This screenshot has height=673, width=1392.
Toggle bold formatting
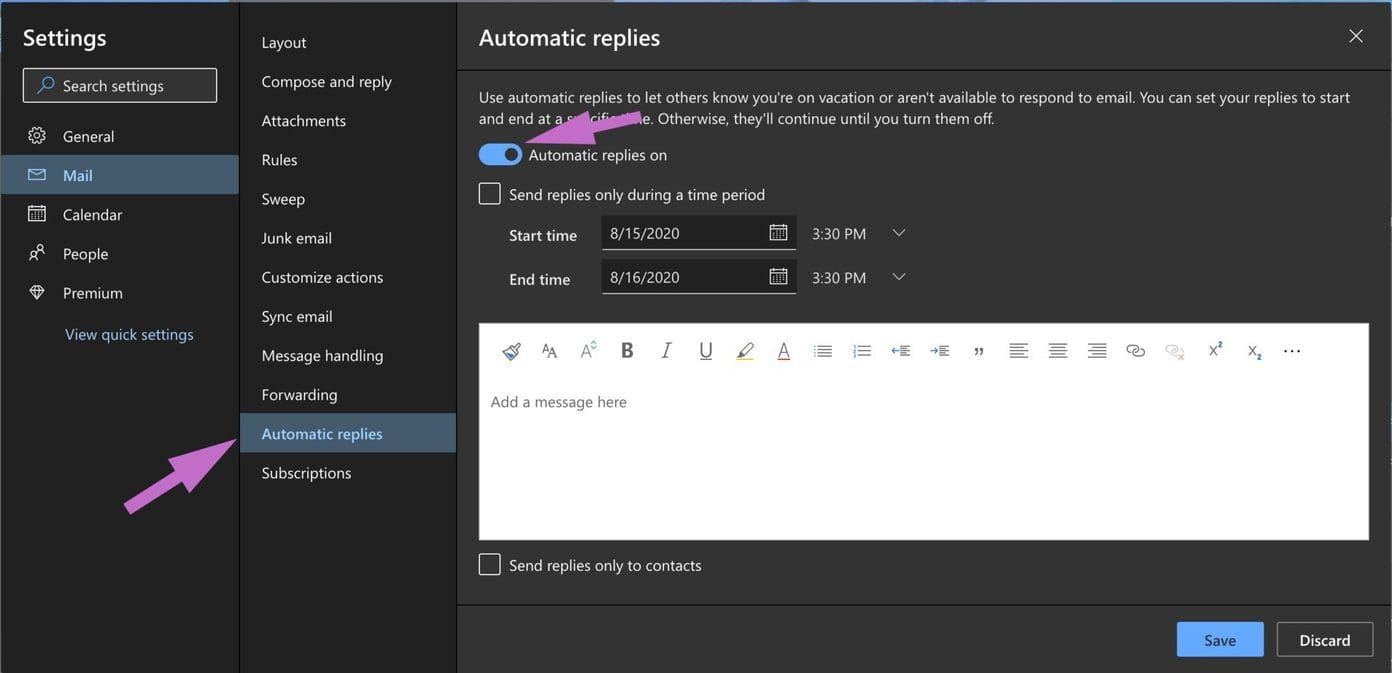[627, 350]
